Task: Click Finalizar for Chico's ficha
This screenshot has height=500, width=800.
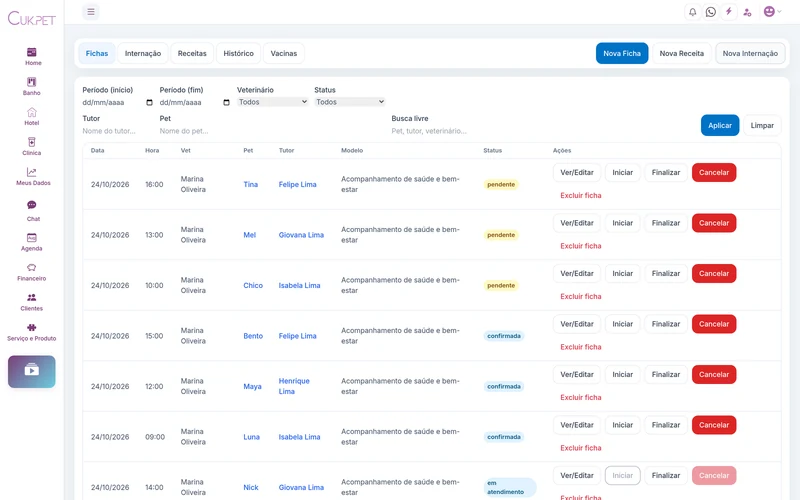Action: (666, 273)
